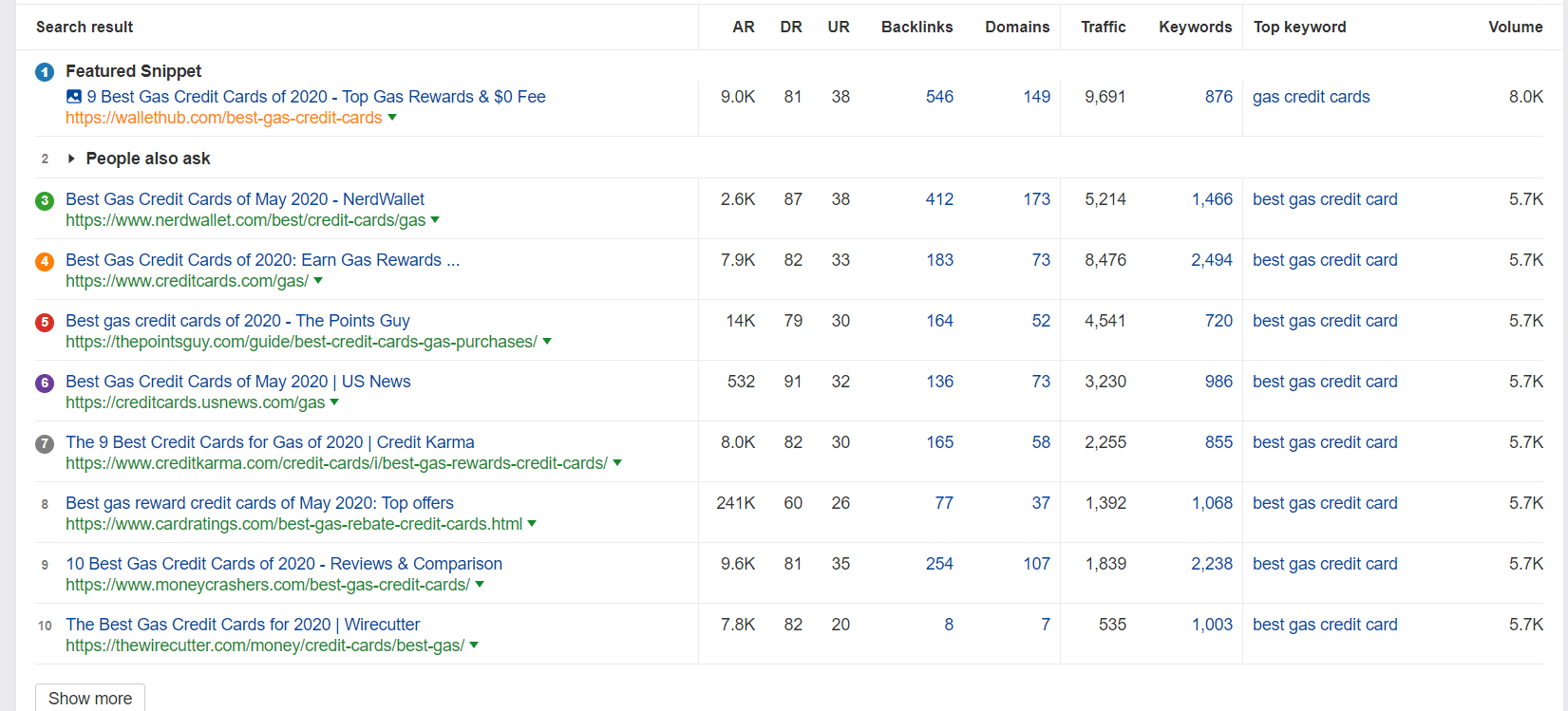Visit the thepointsguy.com guide URL
1568x711 pixels.
tap(301, 342)
